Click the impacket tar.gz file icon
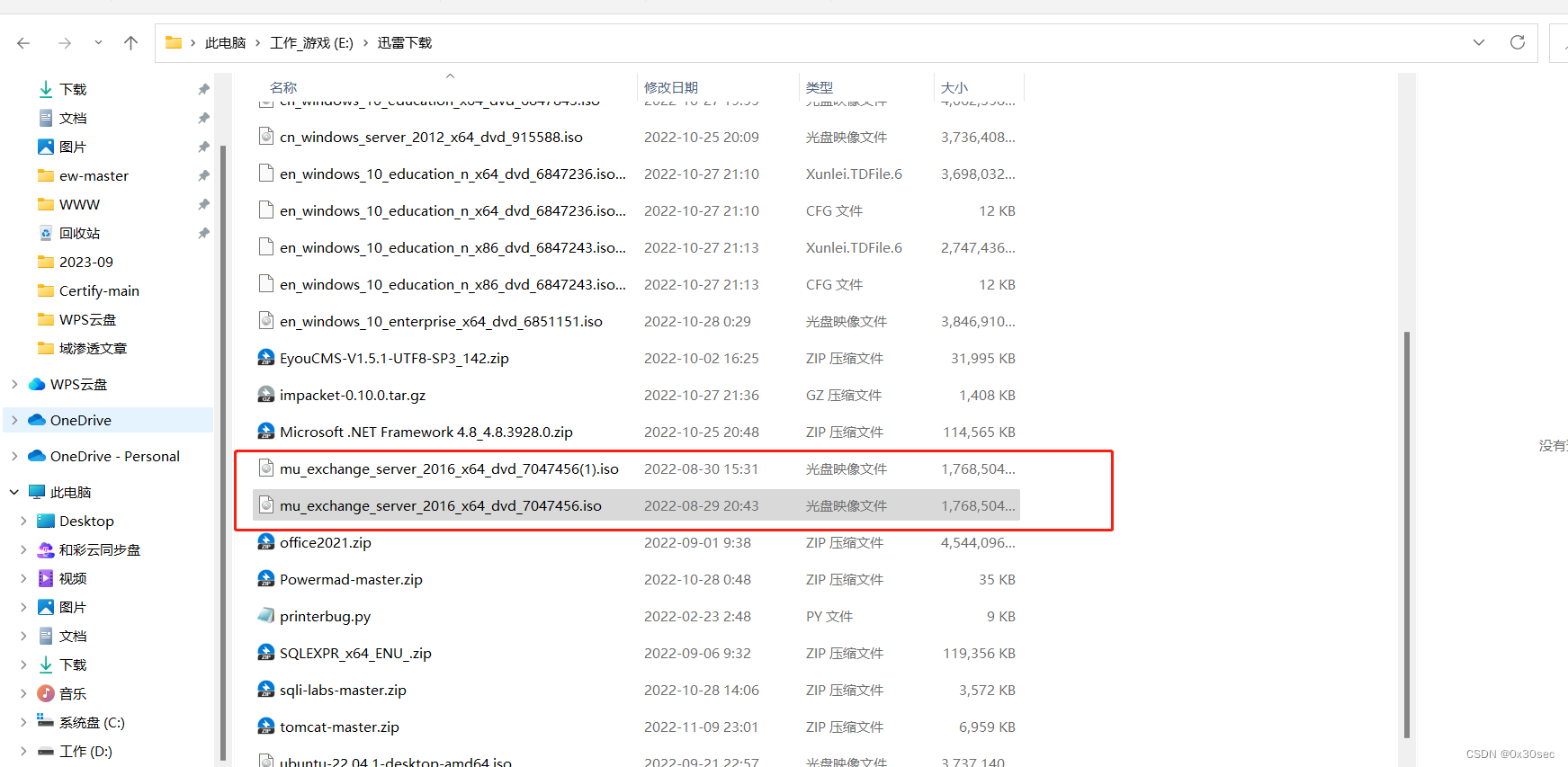The image size is (1568, 767). tap(266, 394)
